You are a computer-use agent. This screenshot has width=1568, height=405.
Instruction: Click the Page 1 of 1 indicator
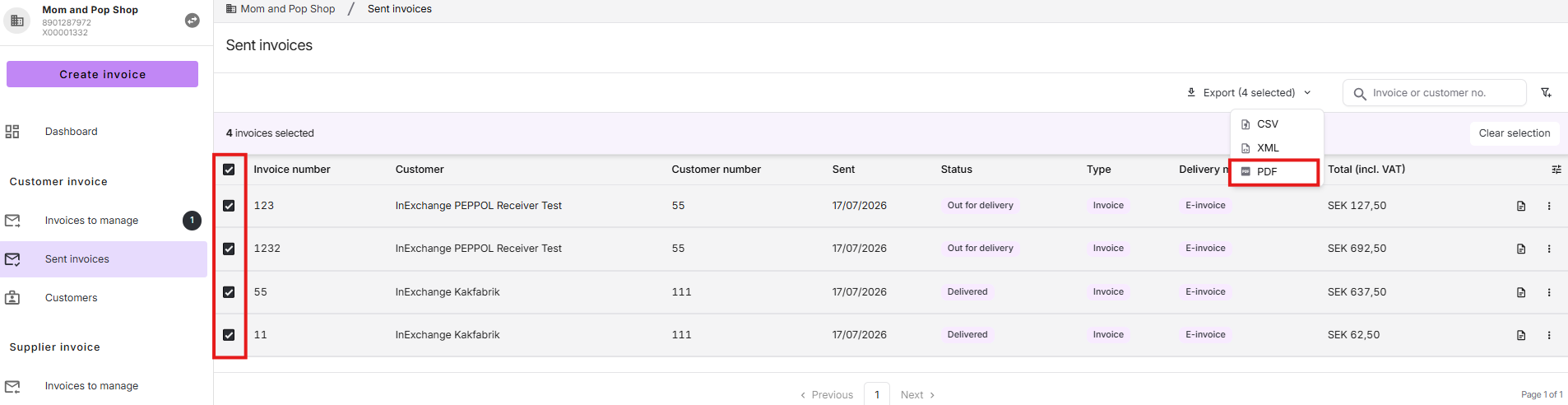(x=1541, y=395)
